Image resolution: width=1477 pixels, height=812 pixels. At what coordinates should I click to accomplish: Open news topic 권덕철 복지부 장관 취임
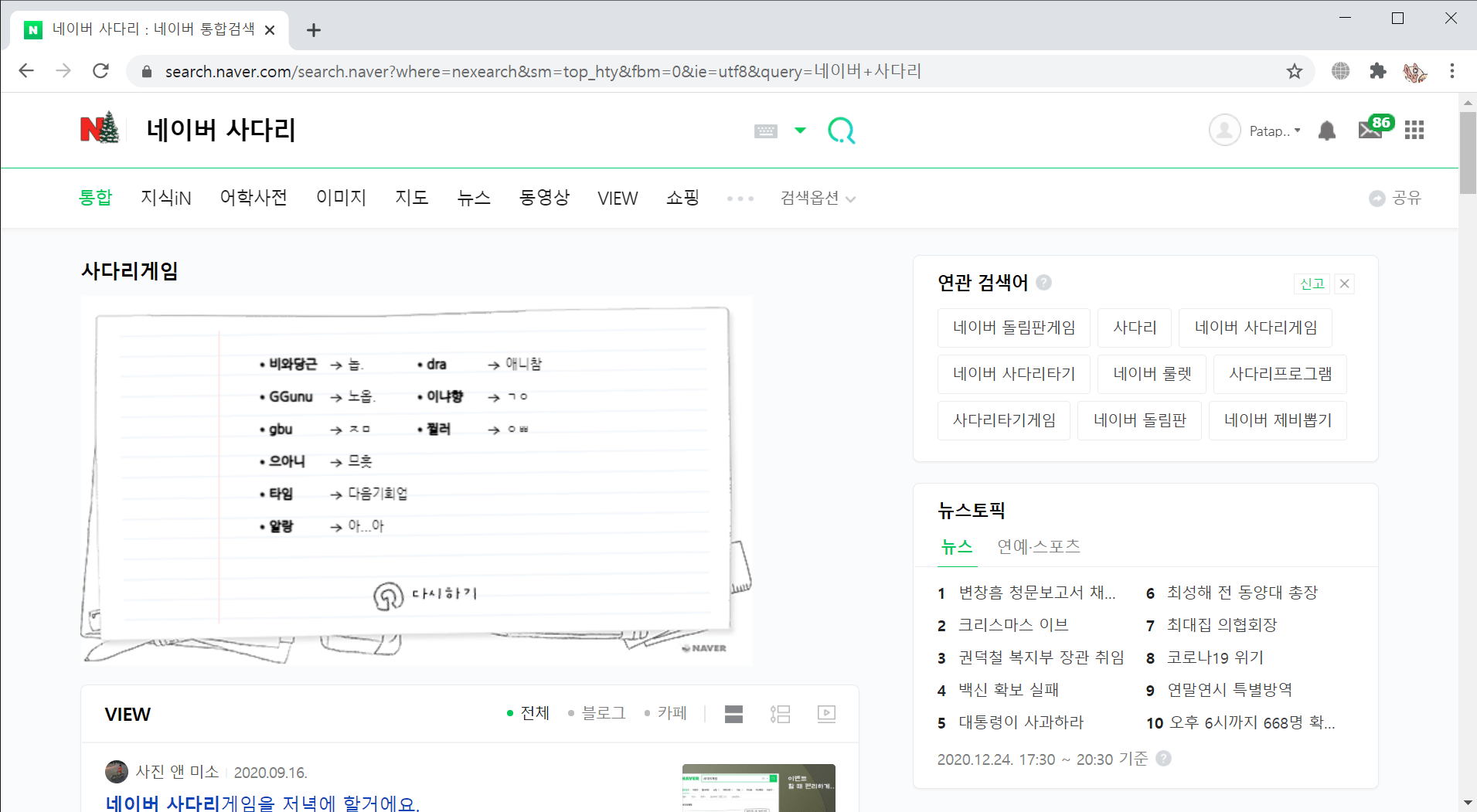click(1042, 657)
